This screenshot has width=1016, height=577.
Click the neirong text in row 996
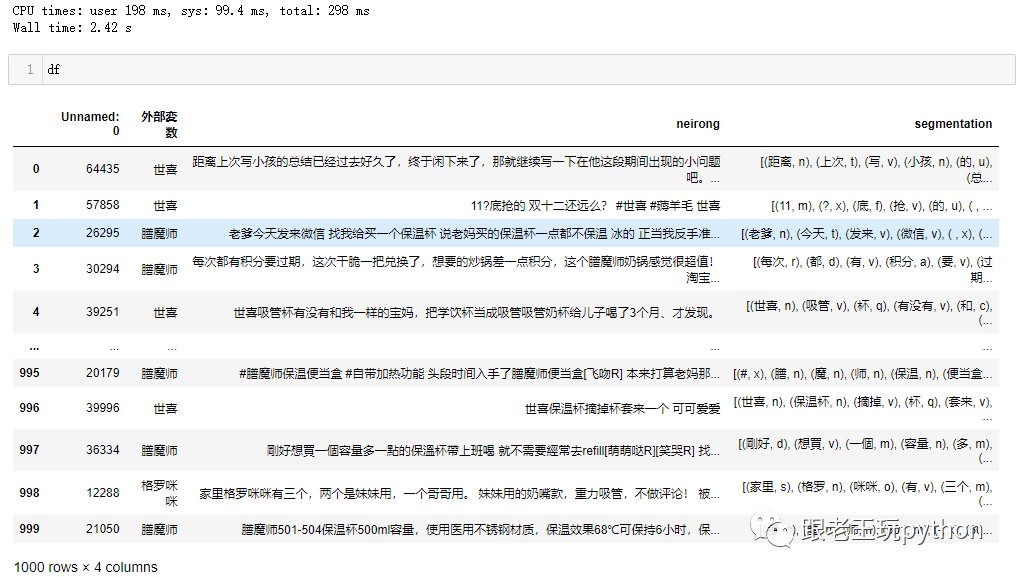pyautogui.click(x=622, y=408)
